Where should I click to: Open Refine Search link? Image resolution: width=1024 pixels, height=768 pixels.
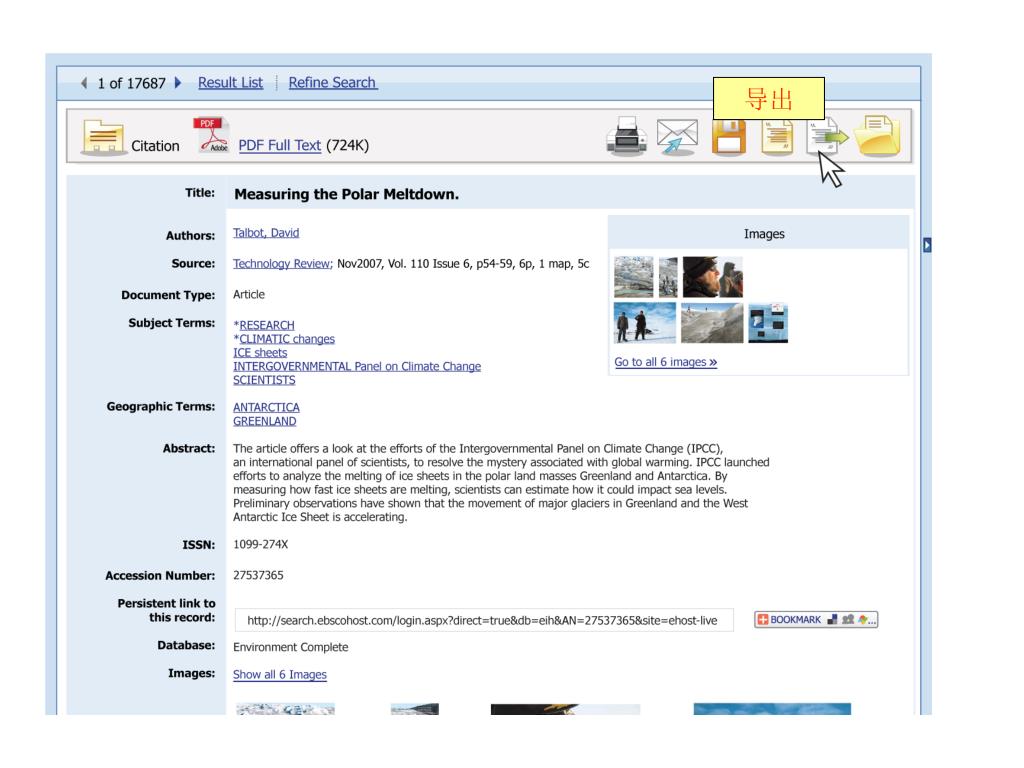332,83
